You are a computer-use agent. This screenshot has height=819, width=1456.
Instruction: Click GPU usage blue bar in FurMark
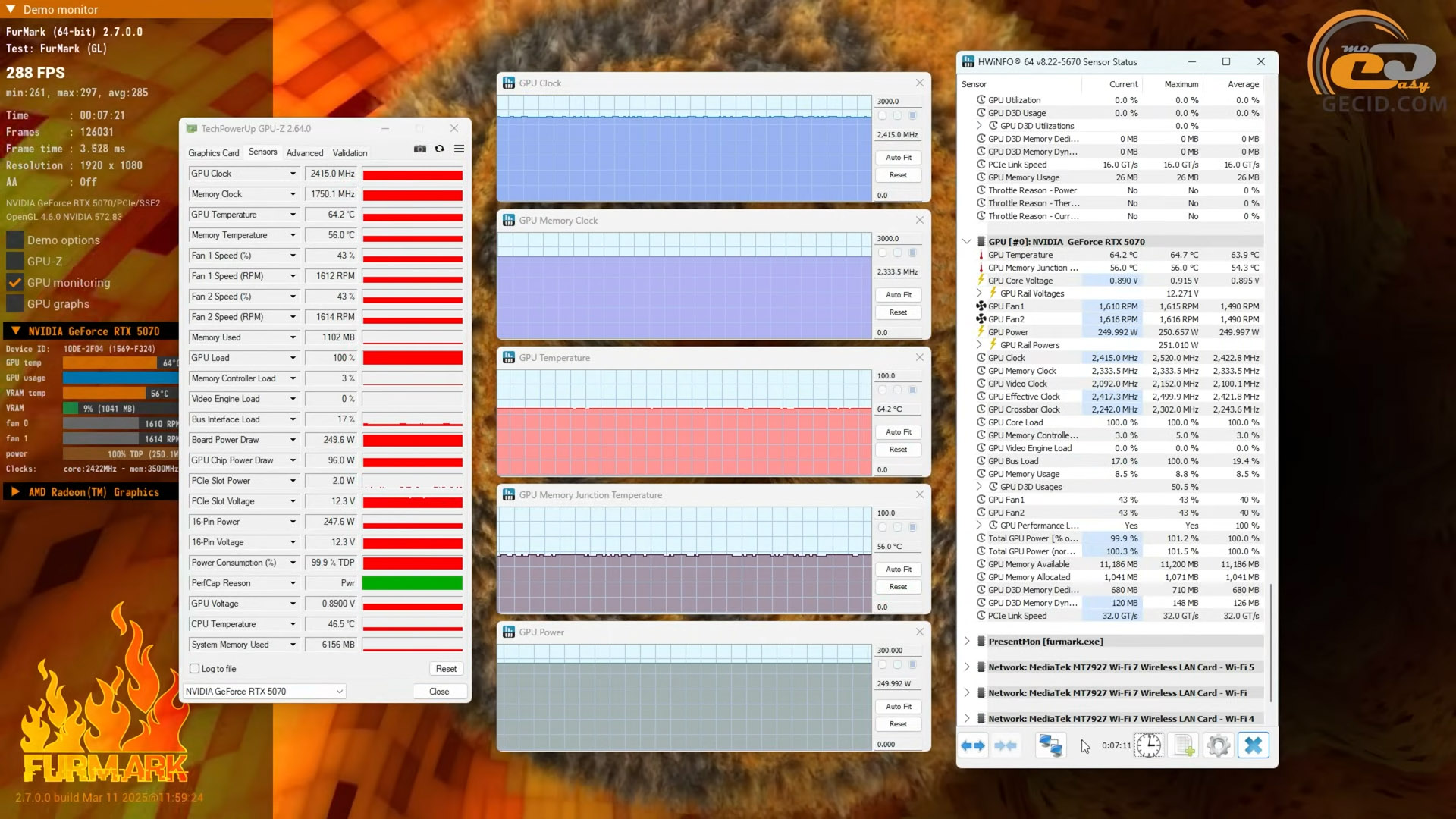(121, 378)
